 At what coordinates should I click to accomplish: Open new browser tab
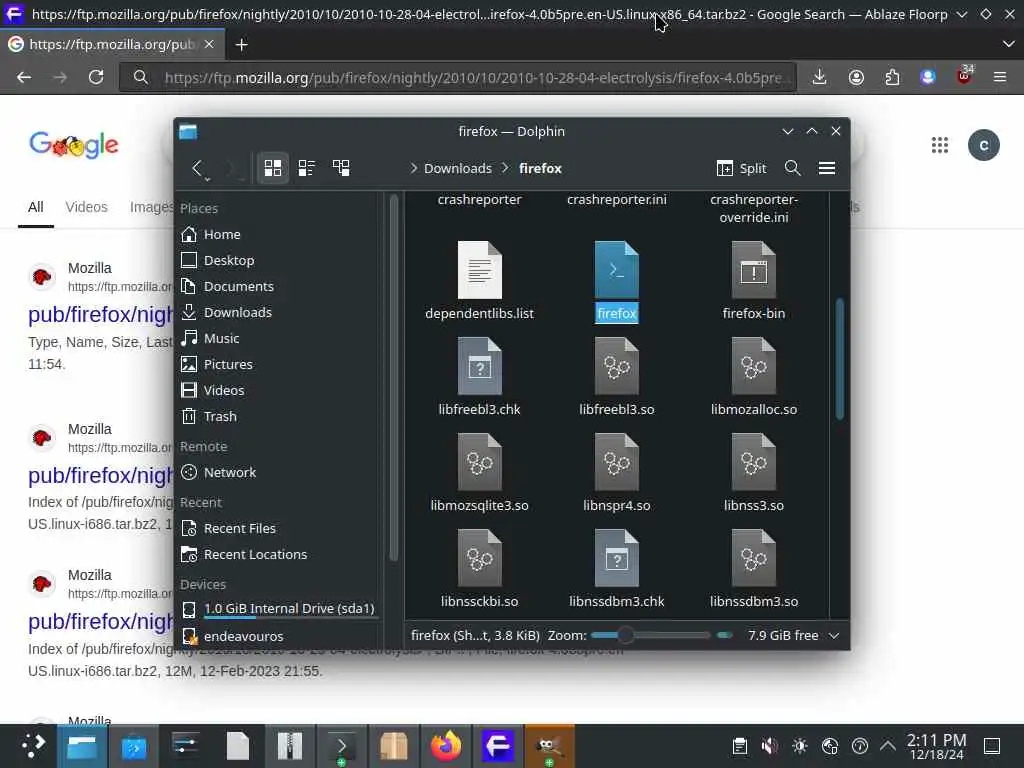click(x=242, y=44)
